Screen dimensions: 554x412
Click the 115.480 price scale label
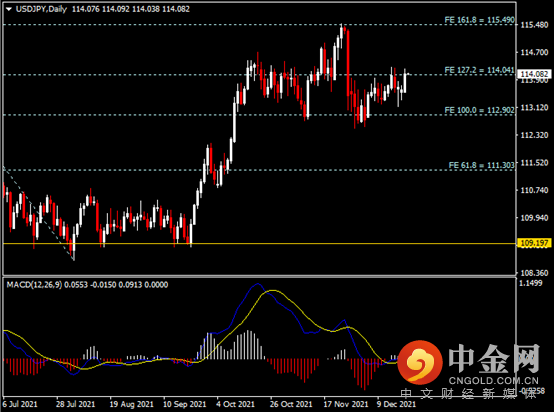(535, 25)
